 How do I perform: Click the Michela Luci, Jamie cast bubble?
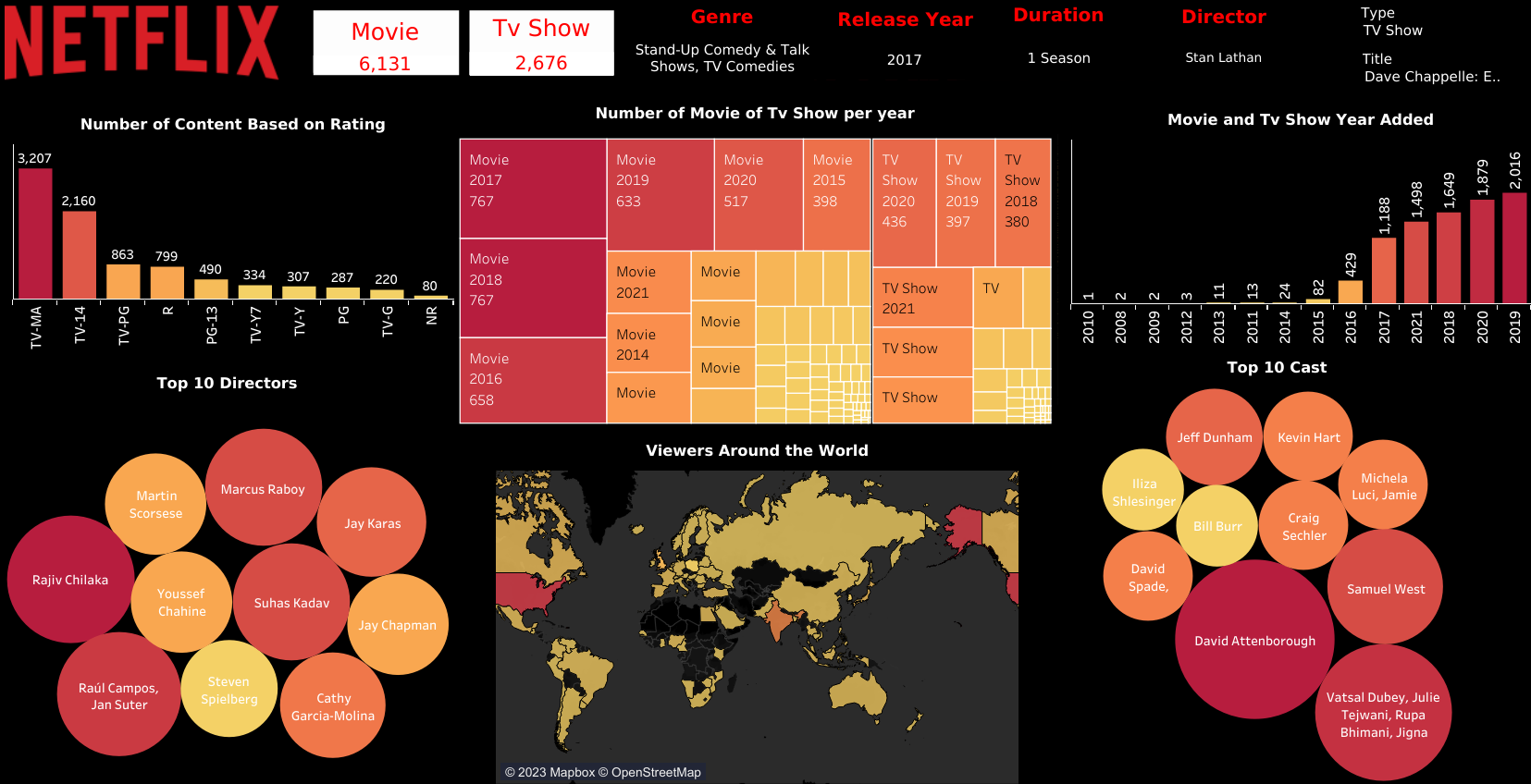point(1383,485)
